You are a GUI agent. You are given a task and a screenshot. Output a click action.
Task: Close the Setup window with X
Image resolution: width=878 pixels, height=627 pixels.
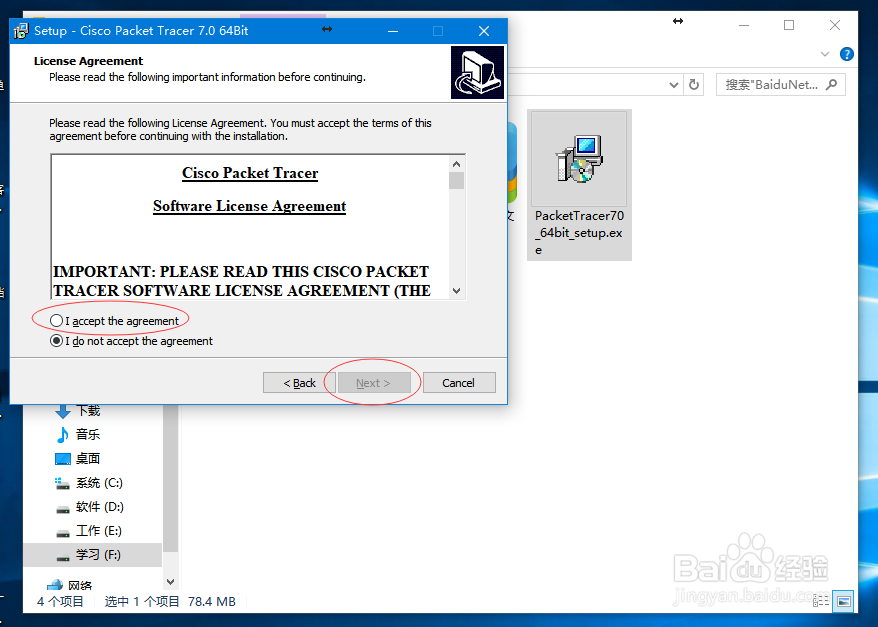click(484, 31)
